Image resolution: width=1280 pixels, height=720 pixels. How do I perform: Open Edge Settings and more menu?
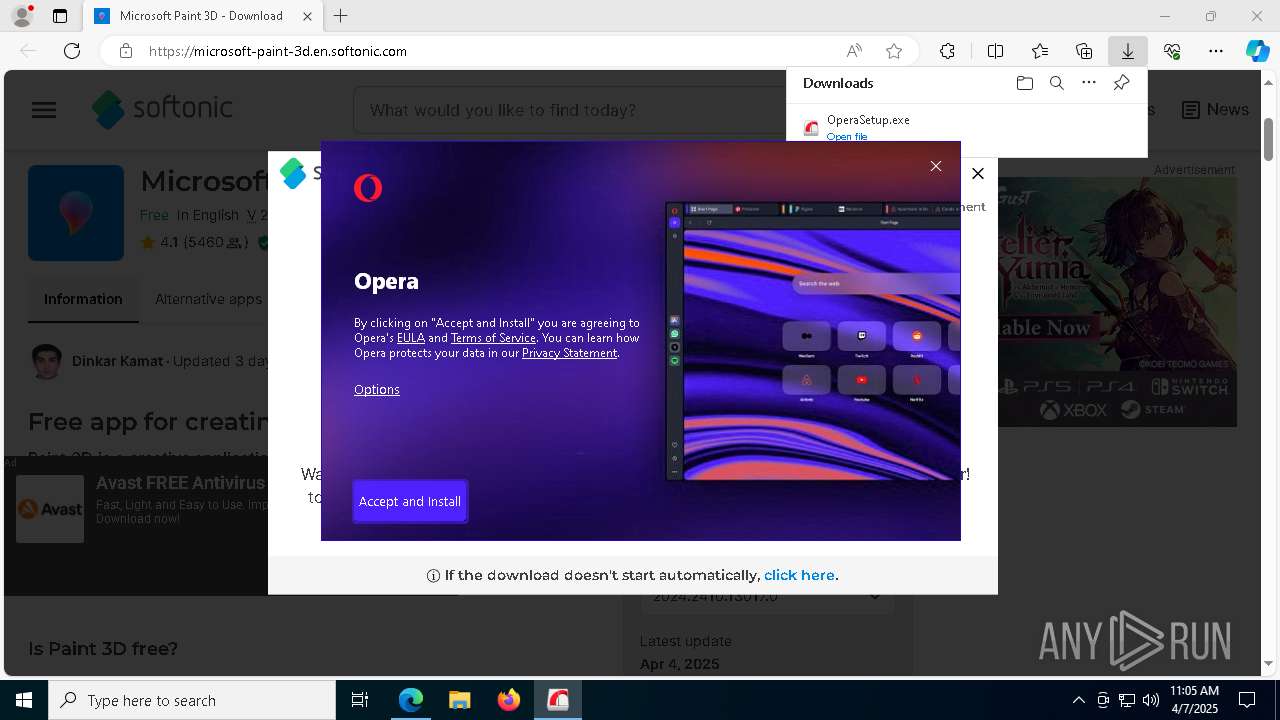1216,51
